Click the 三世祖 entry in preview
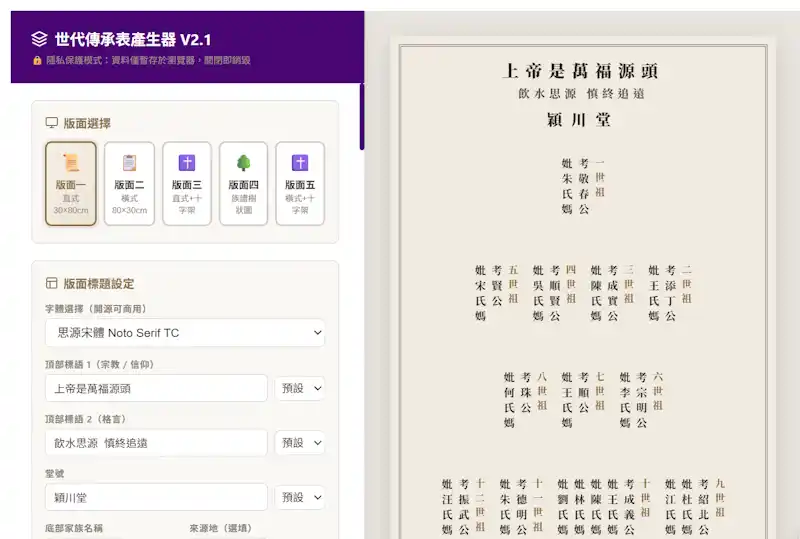 pos(612,293)
